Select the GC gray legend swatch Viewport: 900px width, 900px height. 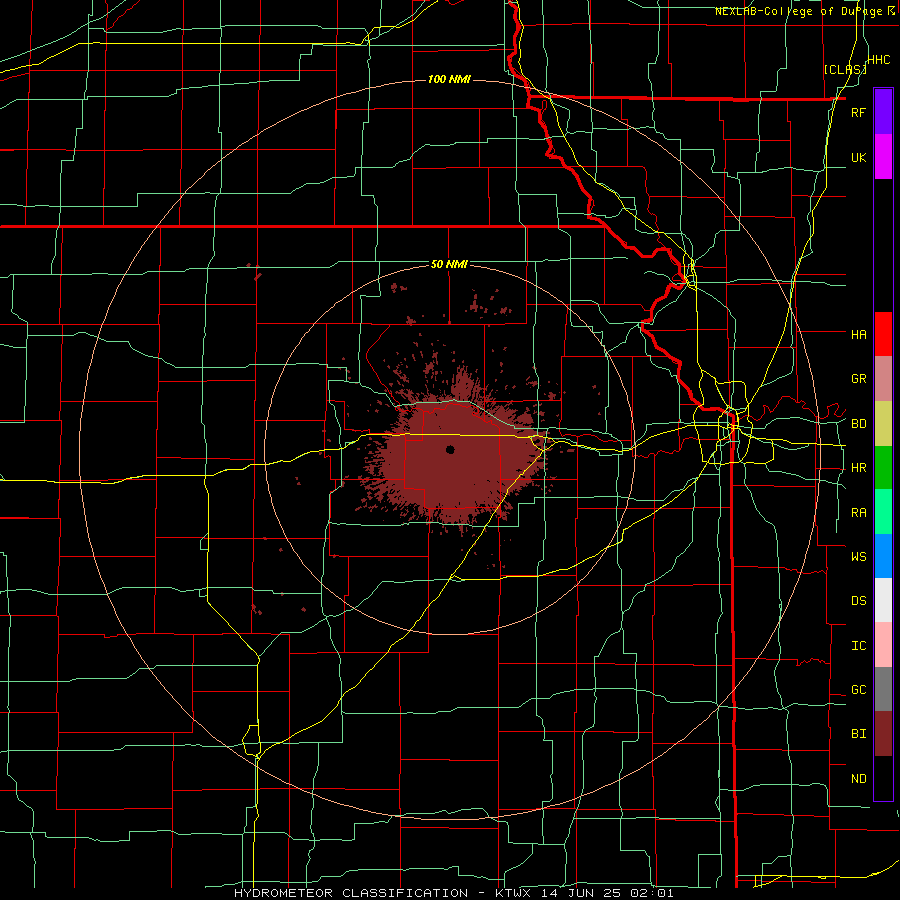[883, 689]
